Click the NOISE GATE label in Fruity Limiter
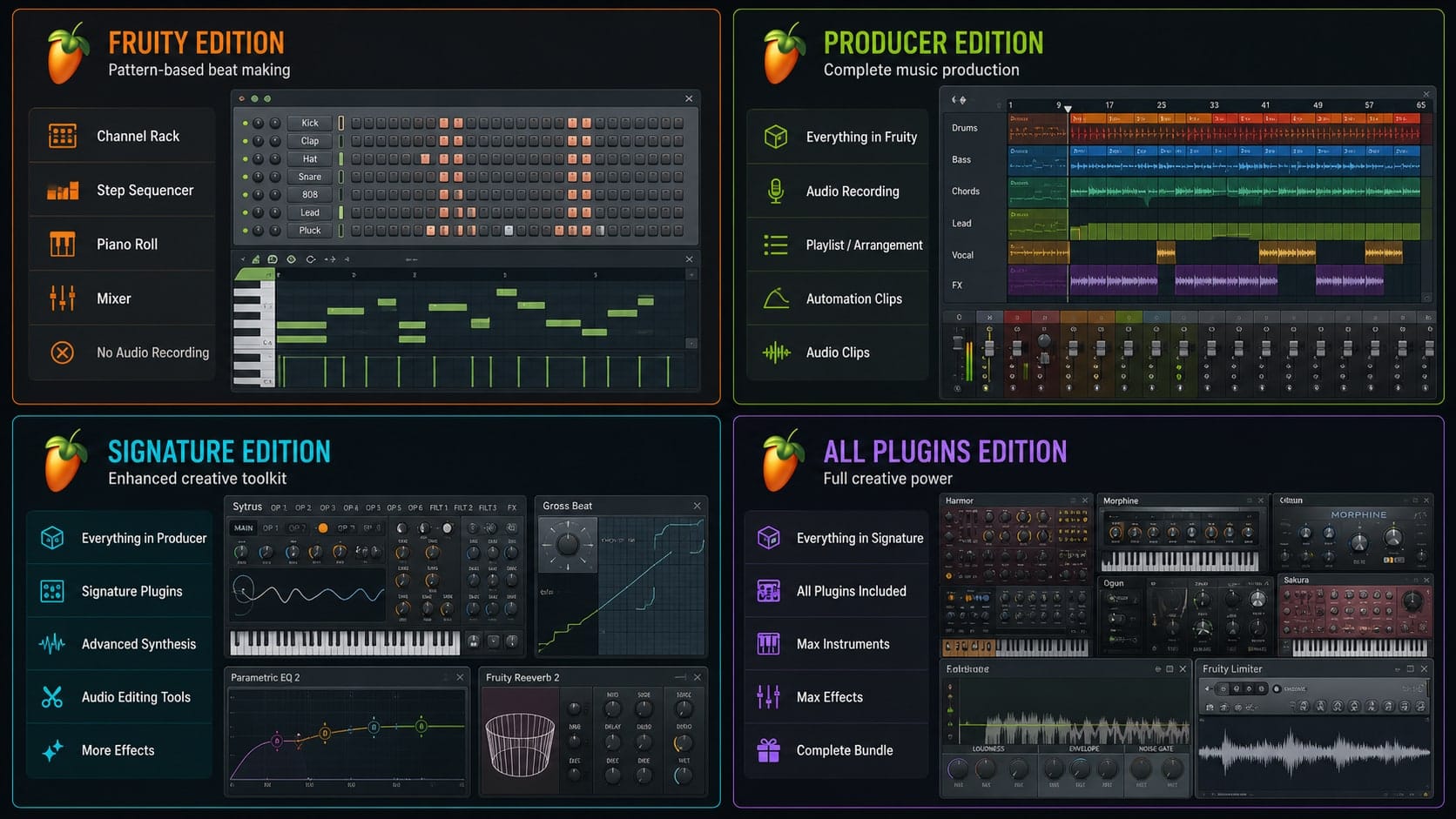 [1156, 749]
